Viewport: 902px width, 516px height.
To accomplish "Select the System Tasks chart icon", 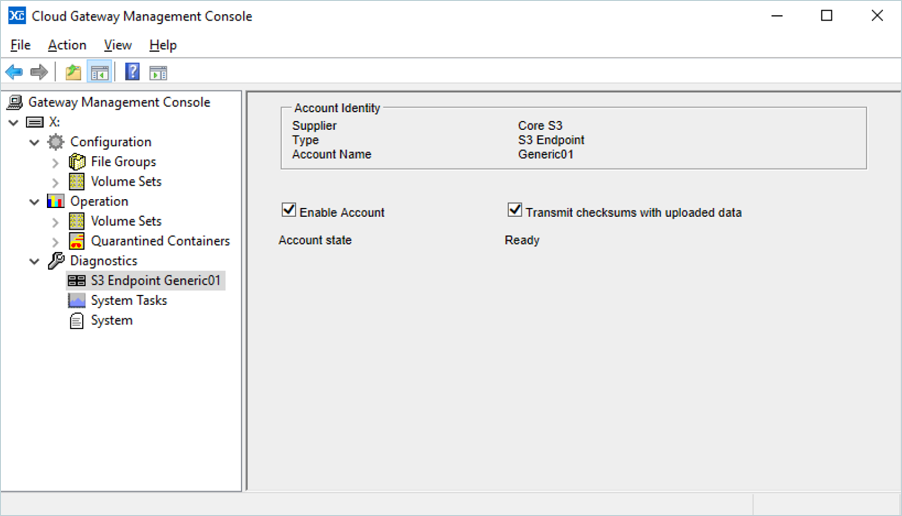I will [77, 301].
